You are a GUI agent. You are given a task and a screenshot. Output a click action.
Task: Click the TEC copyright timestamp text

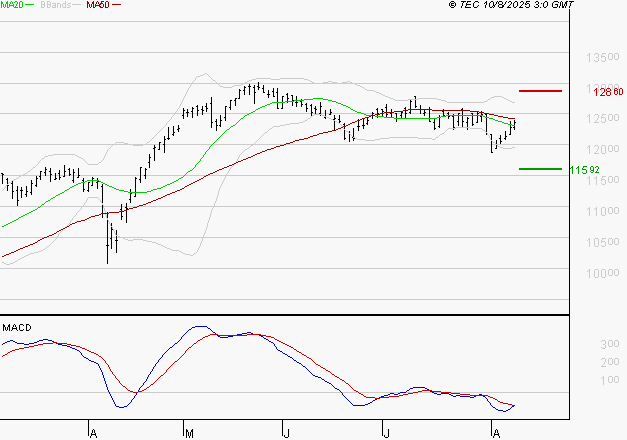point(534,6)
